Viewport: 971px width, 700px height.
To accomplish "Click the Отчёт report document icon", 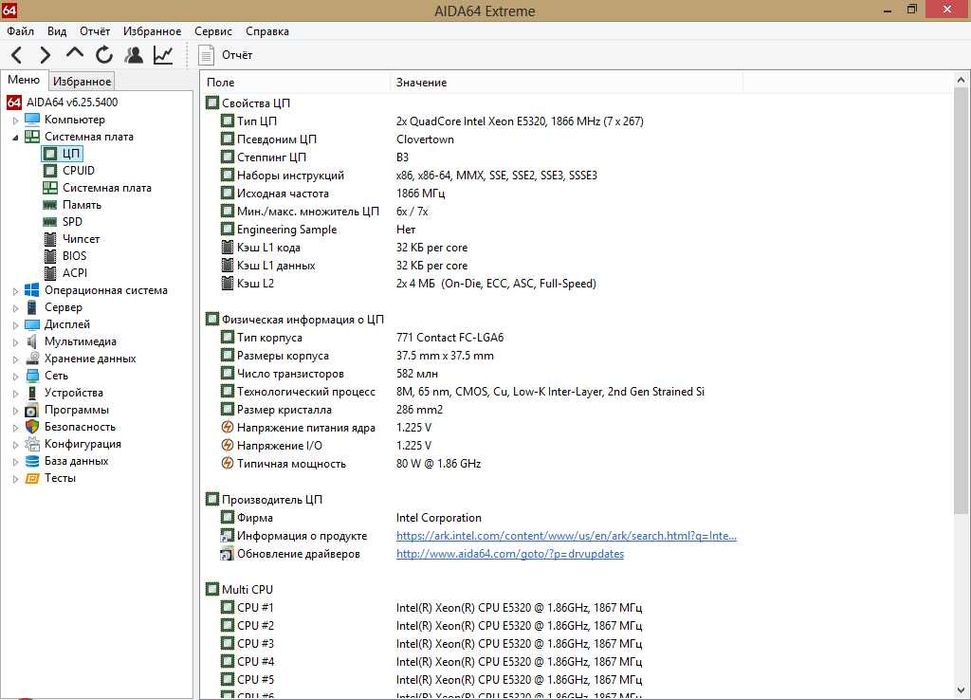I will [x=206, y=55].
